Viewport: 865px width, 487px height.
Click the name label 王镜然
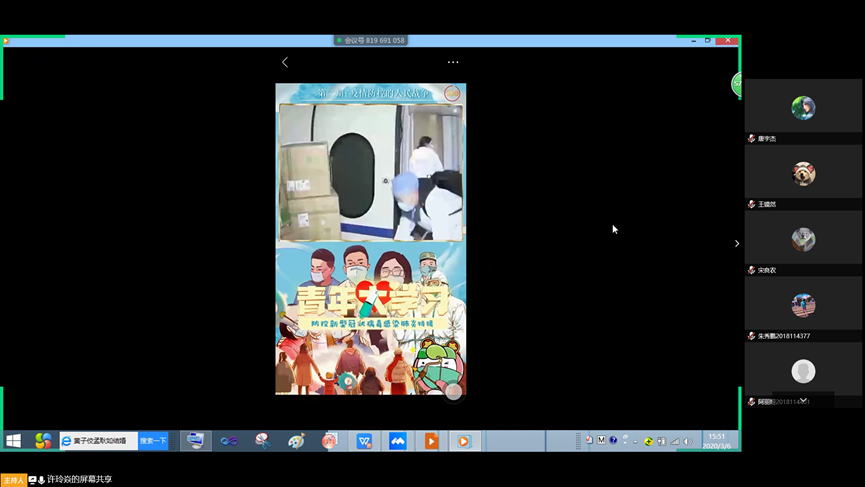pos(767,204)
